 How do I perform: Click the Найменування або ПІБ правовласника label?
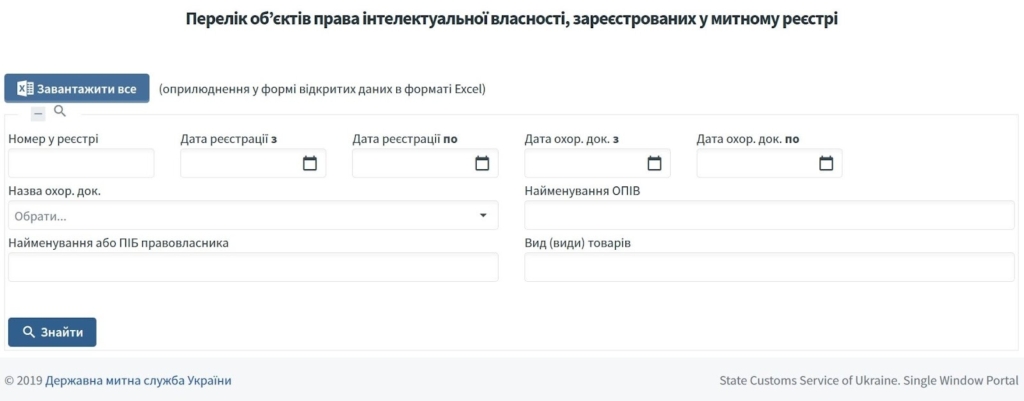(118, 243)
